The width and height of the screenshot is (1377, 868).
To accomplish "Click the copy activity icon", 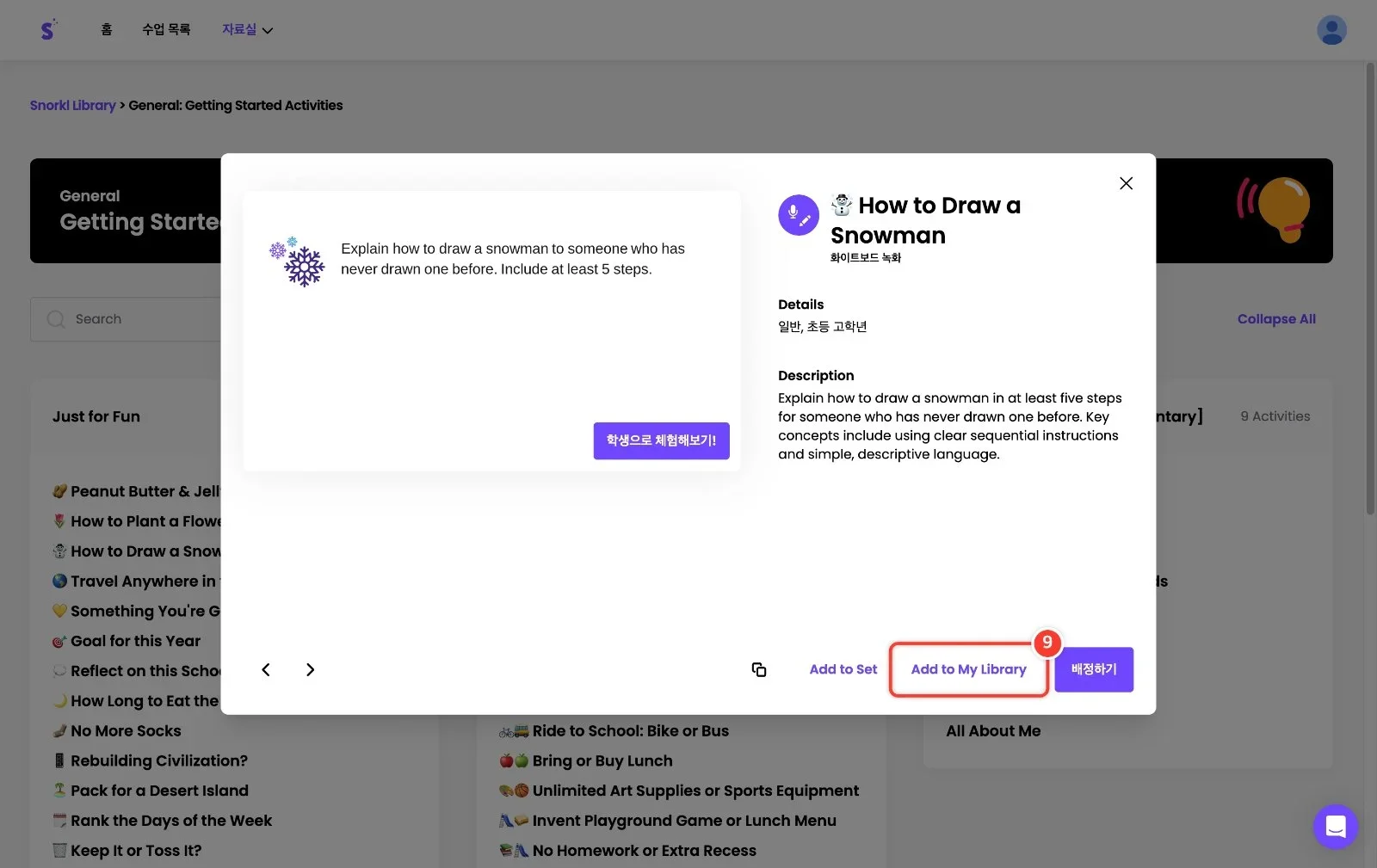I will [x=759, y=669].
